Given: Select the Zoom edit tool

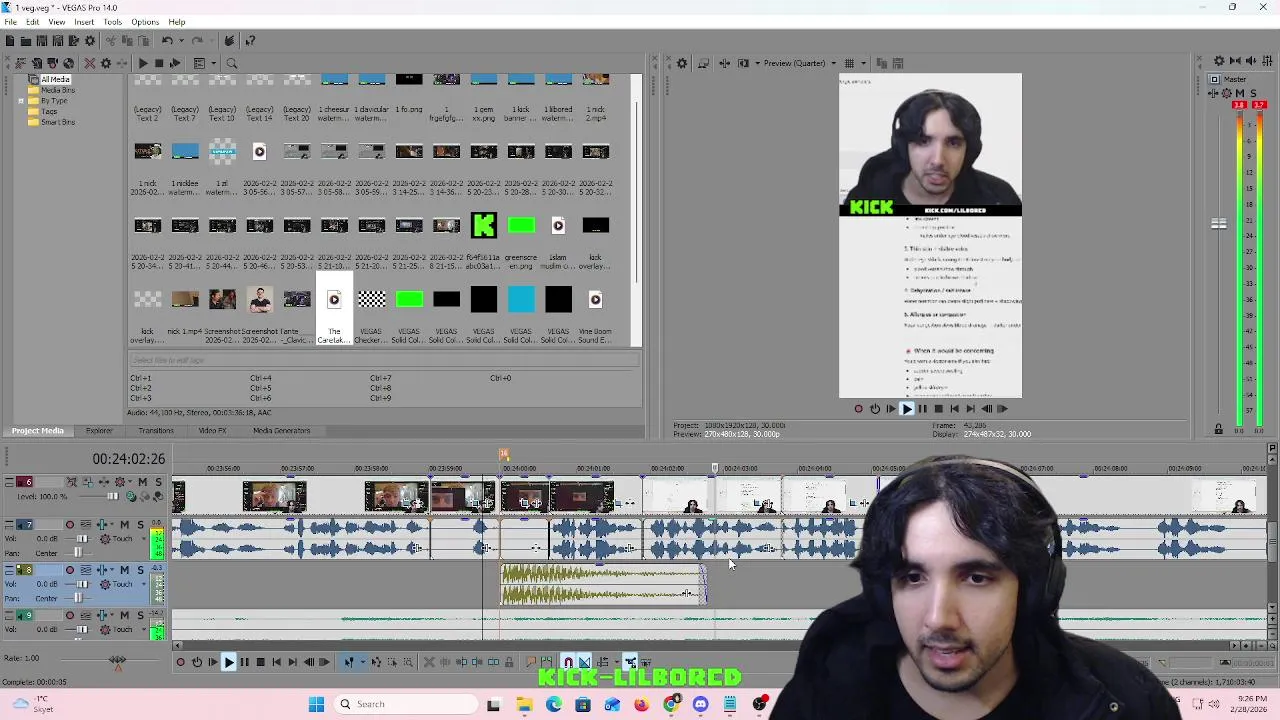Looking at the screenshot, I should 408,661.
